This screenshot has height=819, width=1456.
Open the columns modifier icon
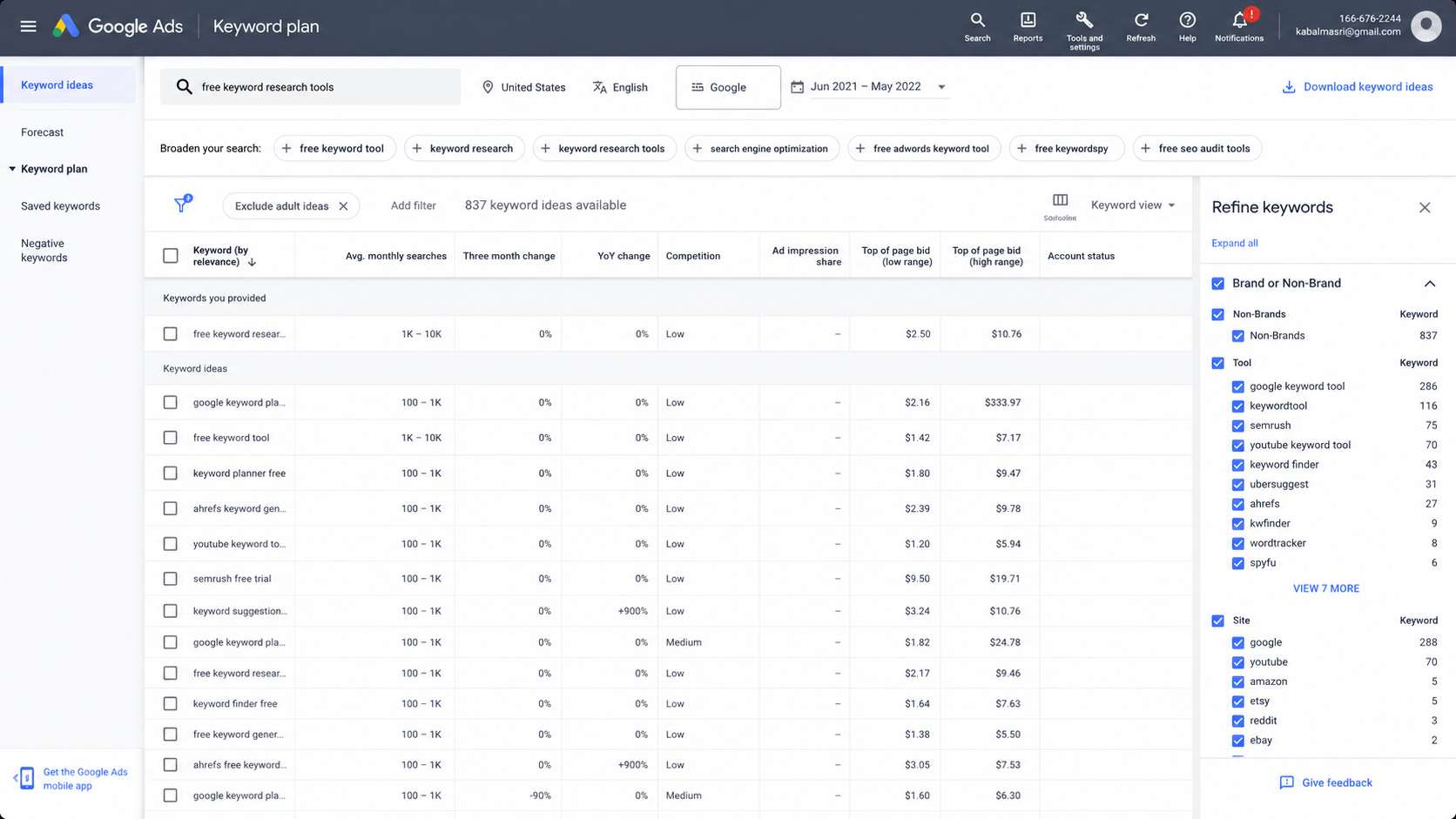[1060, 201]
